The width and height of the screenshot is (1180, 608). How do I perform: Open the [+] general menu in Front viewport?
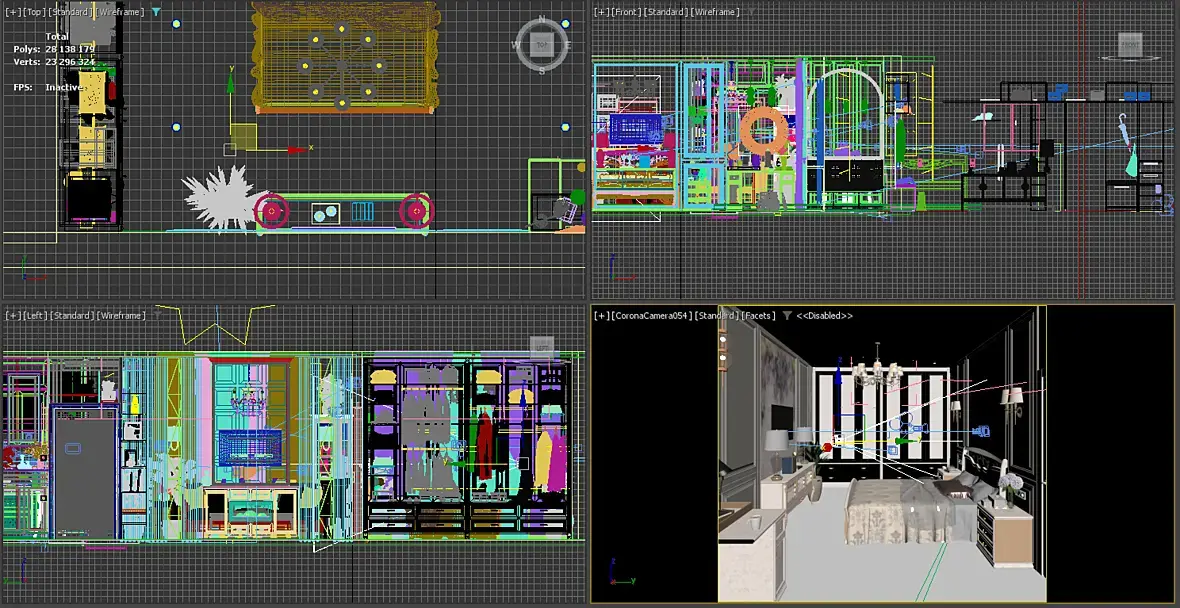(x=601, y=12)
